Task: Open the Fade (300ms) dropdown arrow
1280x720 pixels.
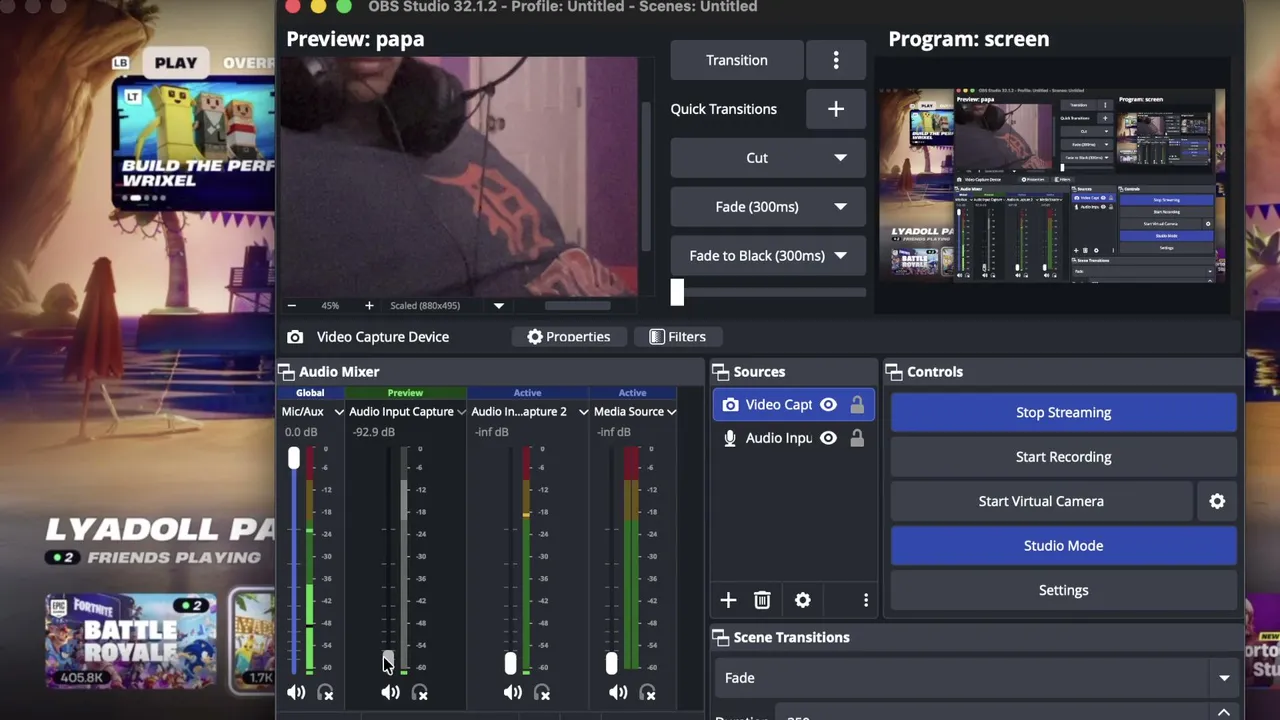Action: [x=840, y=207]
